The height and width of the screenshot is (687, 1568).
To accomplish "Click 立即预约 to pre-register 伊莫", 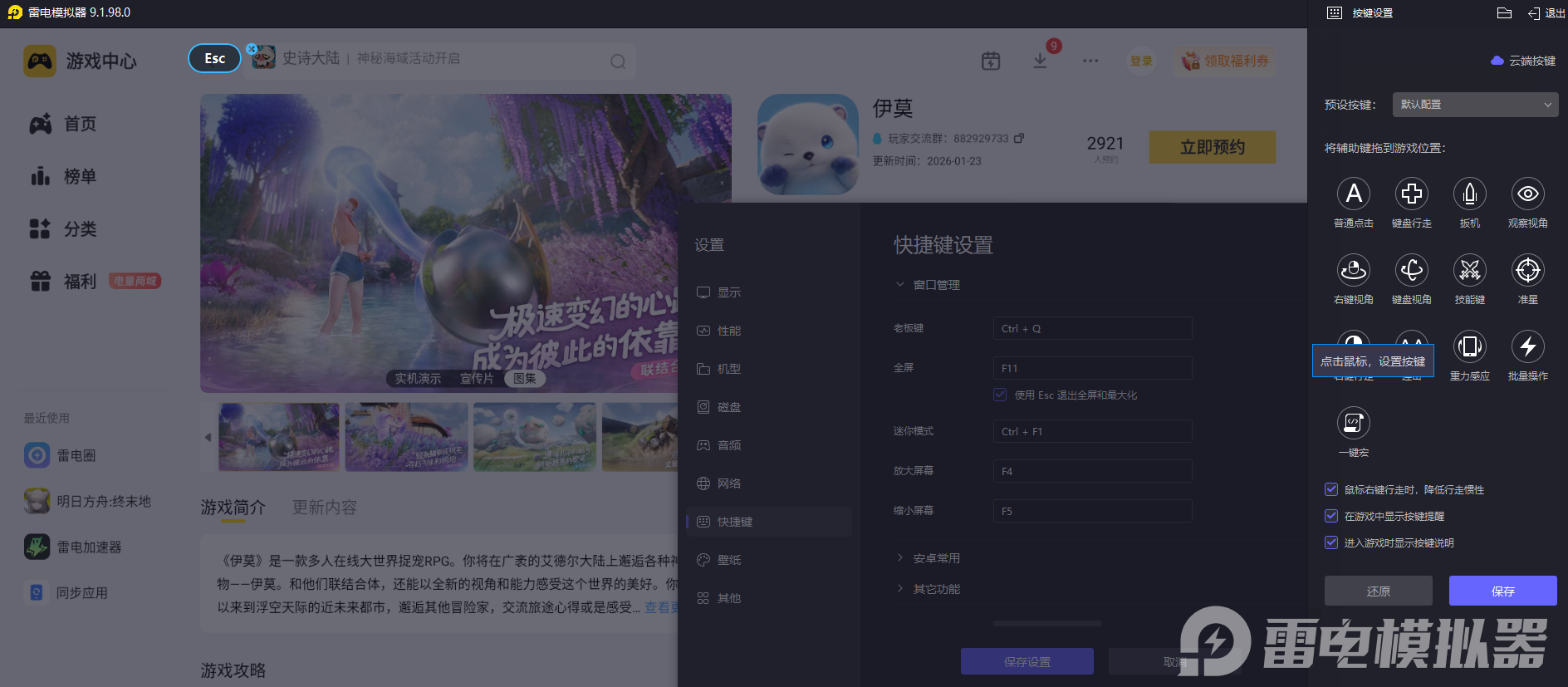I will [1213, 147].
